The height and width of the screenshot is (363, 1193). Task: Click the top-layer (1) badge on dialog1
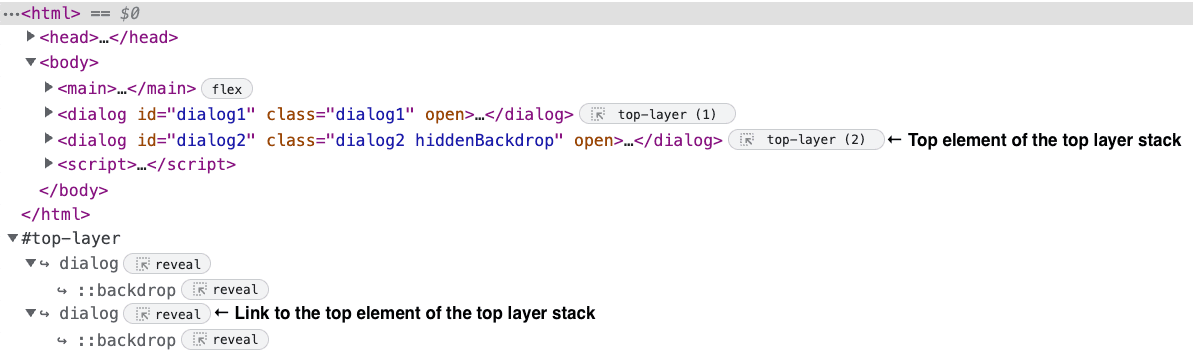657,115
